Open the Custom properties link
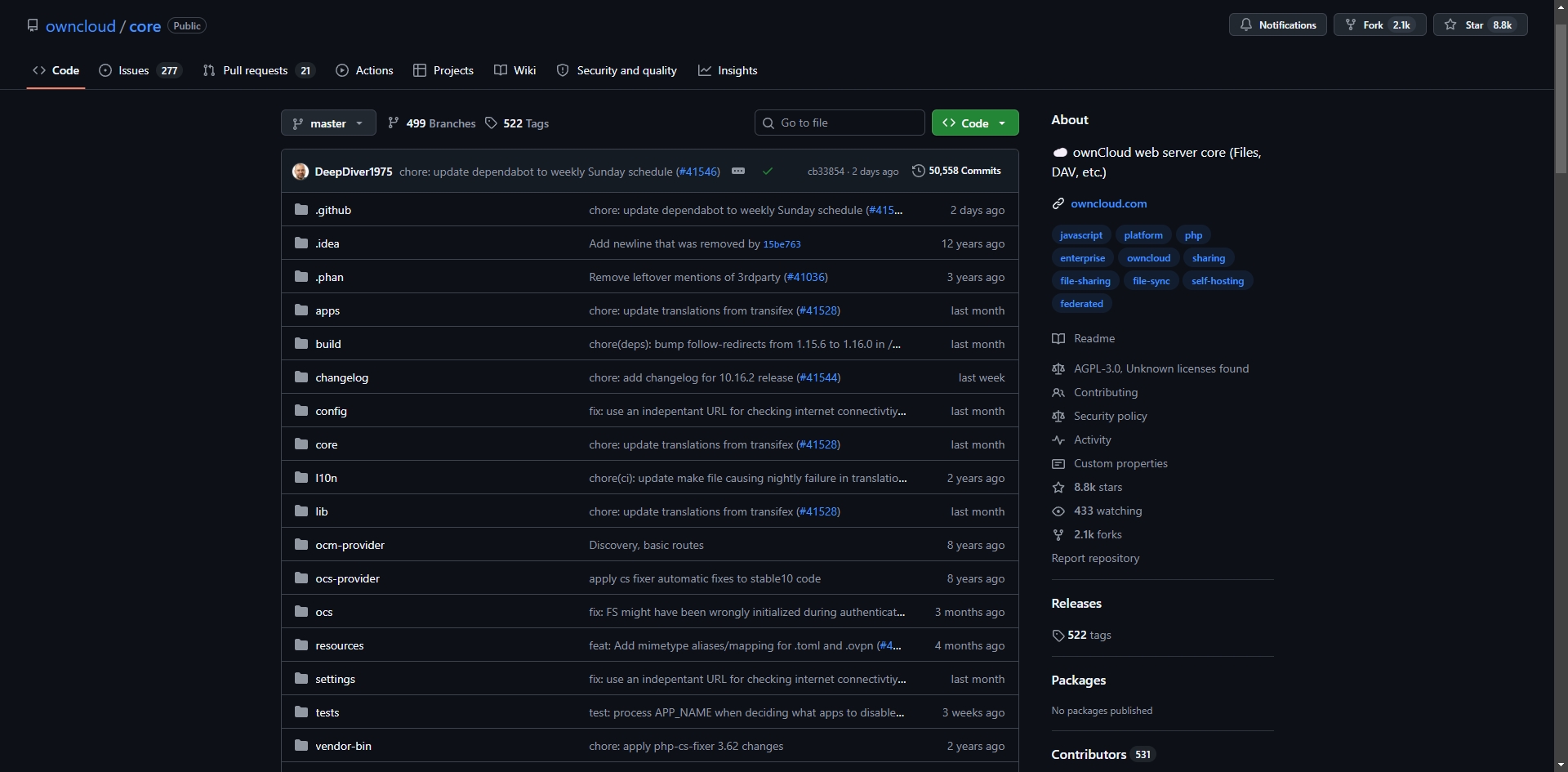Image resolution: width=1568 pixels, height=772 pixels. tap(1120, 463)
